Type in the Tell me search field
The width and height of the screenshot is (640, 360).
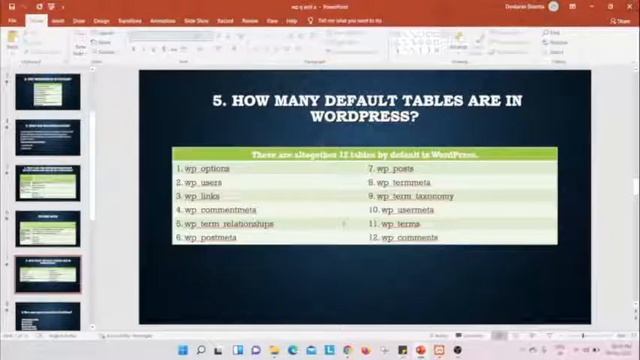click(x=350, y=21)
